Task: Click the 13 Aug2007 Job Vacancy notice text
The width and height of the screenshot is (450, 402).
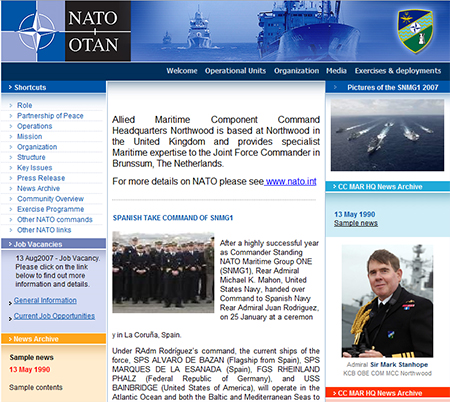Action: pyautogui.click(x=57, y=271)
